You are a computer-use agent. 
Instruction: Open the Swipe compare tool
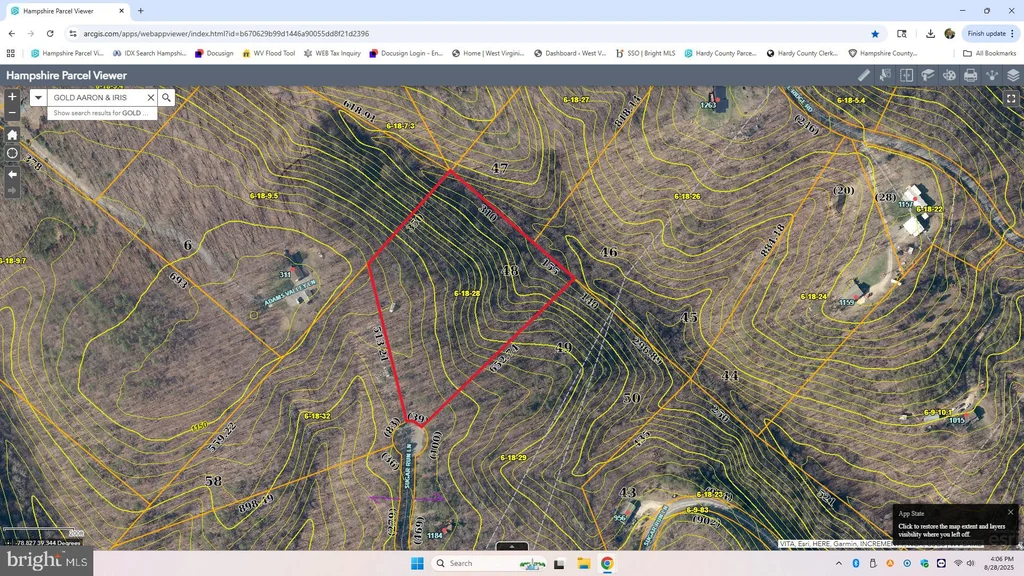pos(906,76)
